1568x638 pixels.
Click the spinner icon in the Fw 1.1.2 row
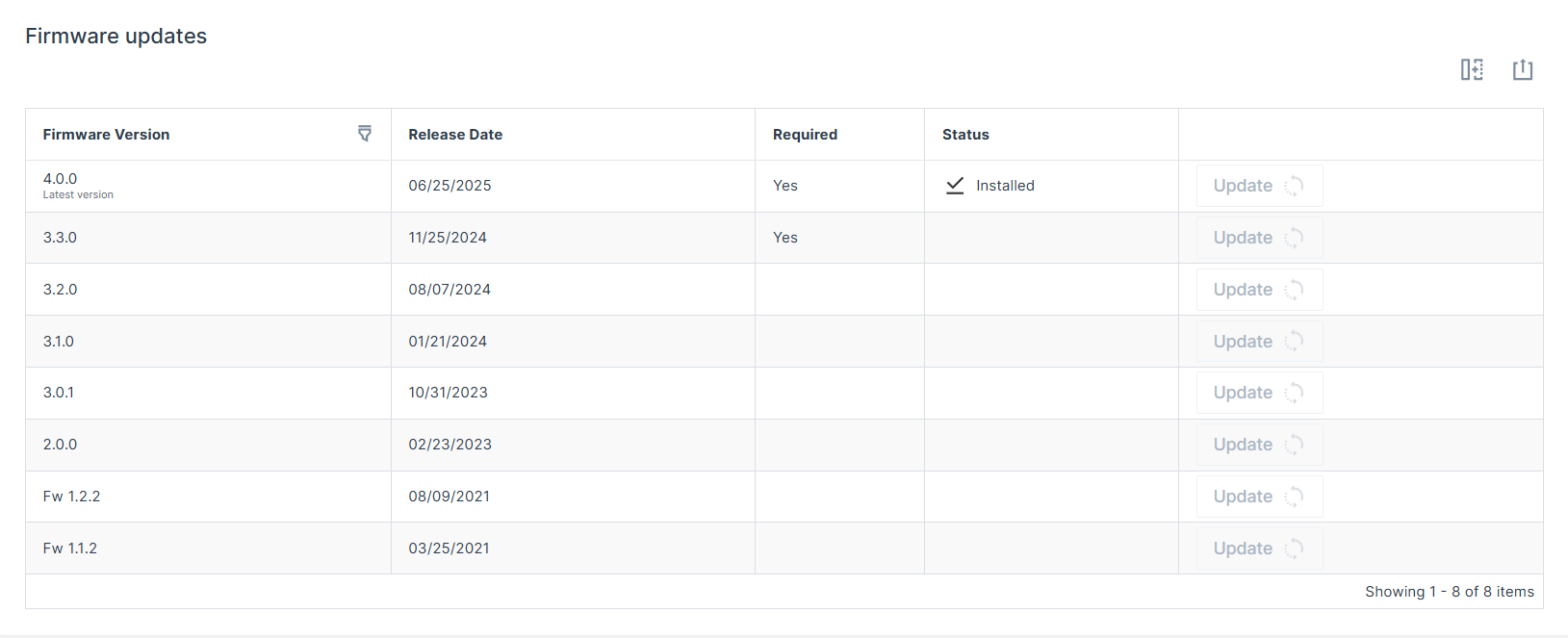[1294, 549]
